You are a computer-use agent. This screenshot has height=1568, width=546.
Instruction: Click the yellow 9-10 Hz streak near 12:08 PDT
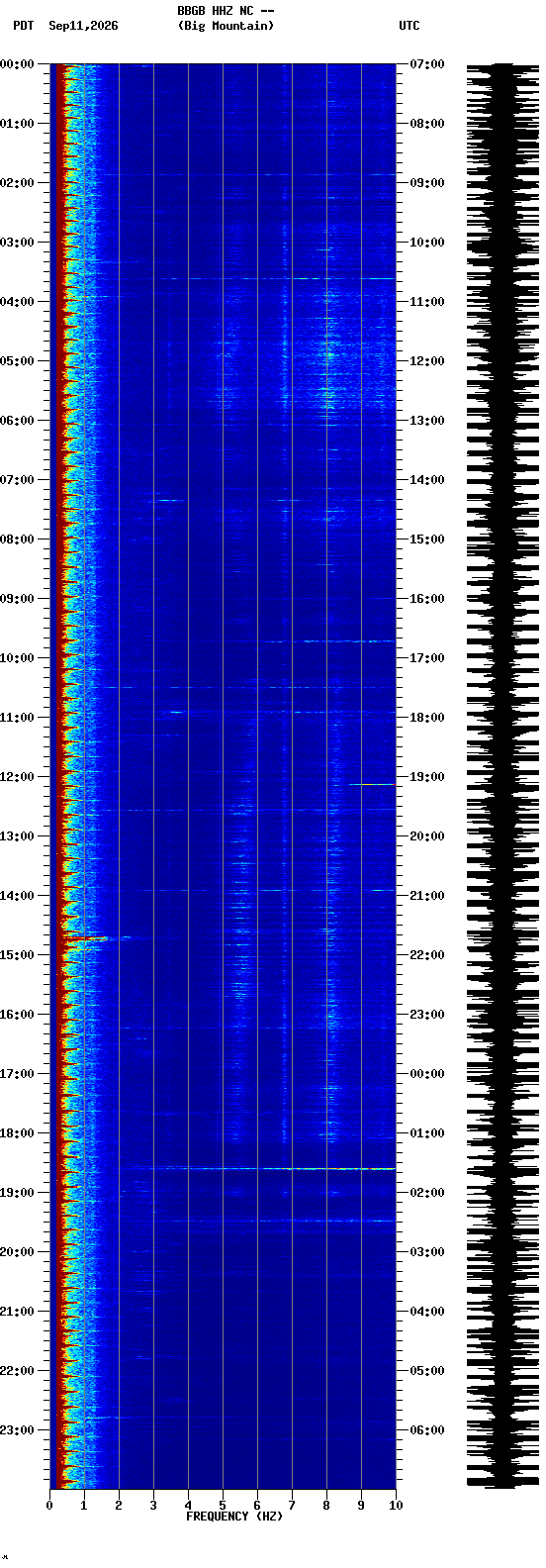(372, 784)
